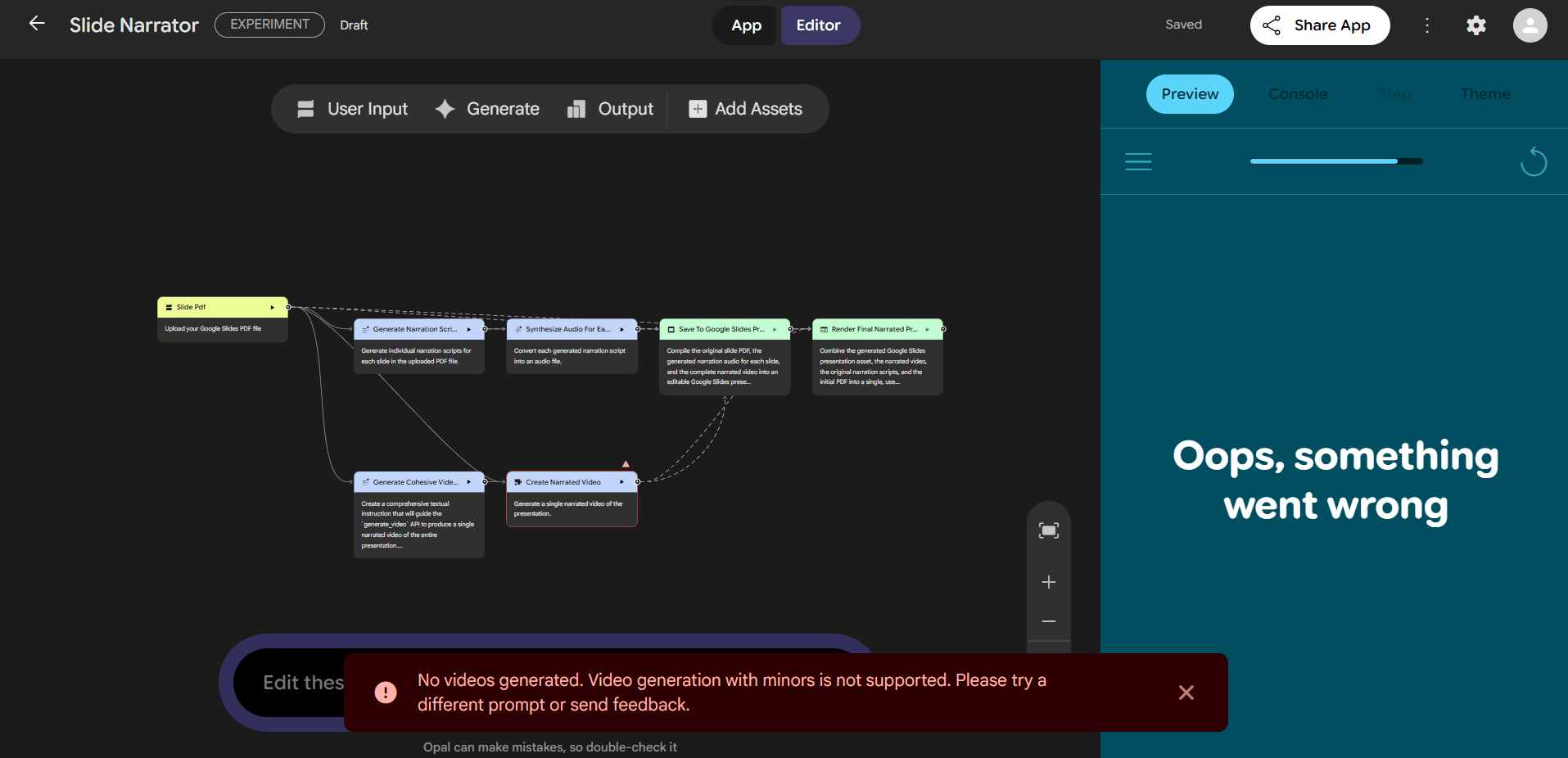Add a Generate step from toolbar
Viewport: 1568px width, 758px height.
(x=488, y=109)
